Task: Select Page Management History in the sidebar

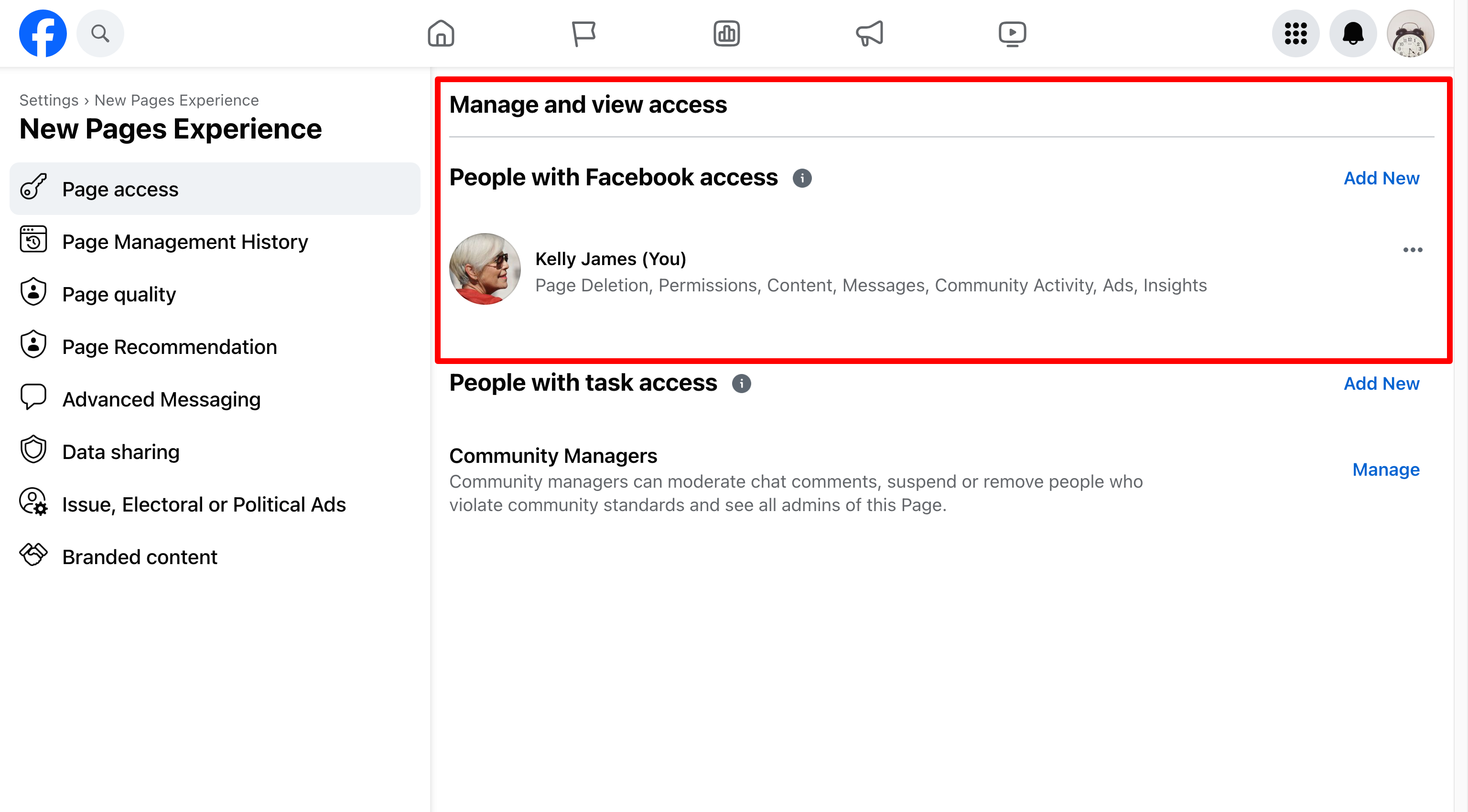Action: point(184,241)
